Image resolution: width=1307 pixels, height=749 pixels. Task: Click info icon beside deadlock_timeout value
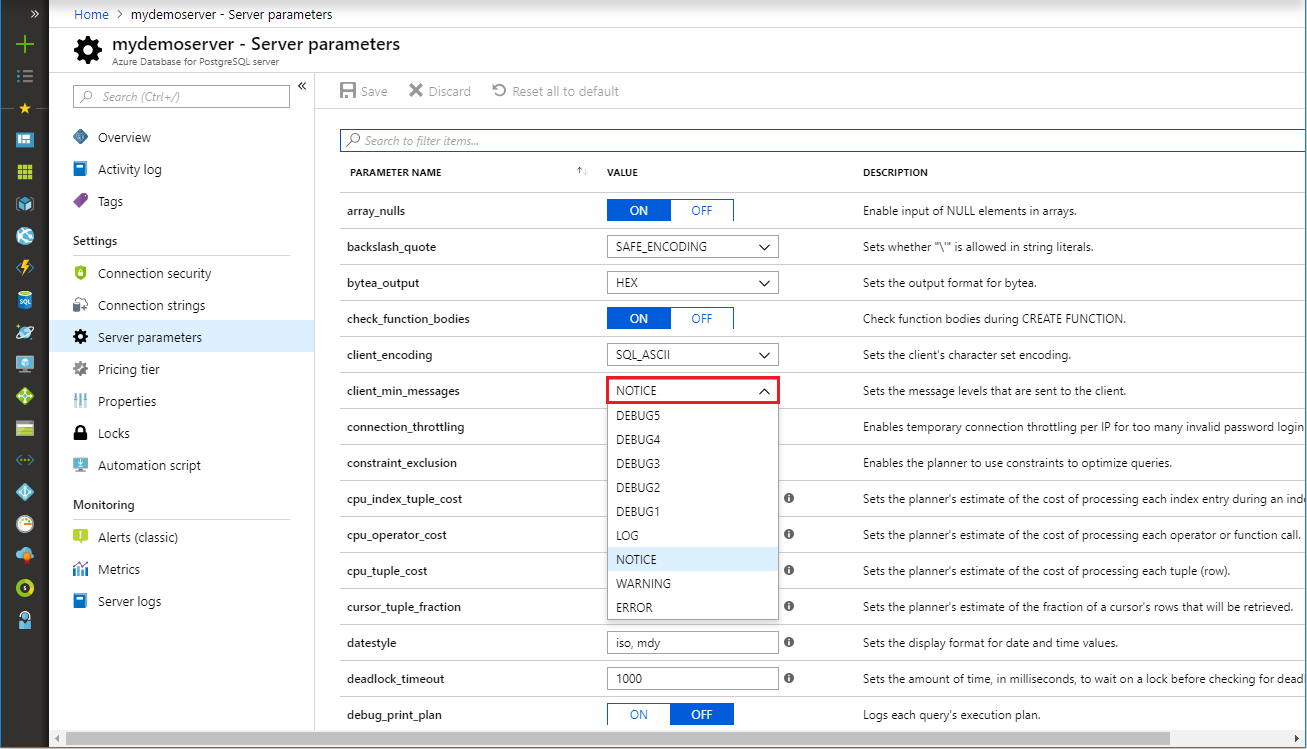[x=789, y=678]
